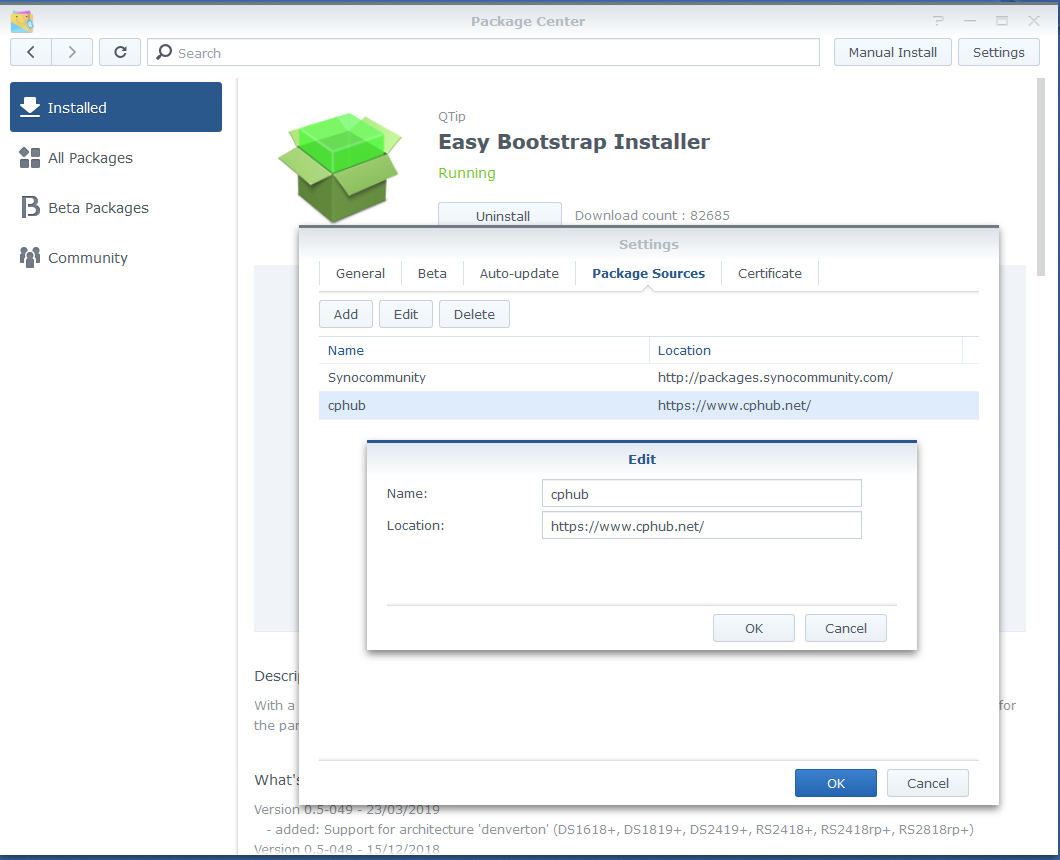Open the Manual Install dialog

892,52
